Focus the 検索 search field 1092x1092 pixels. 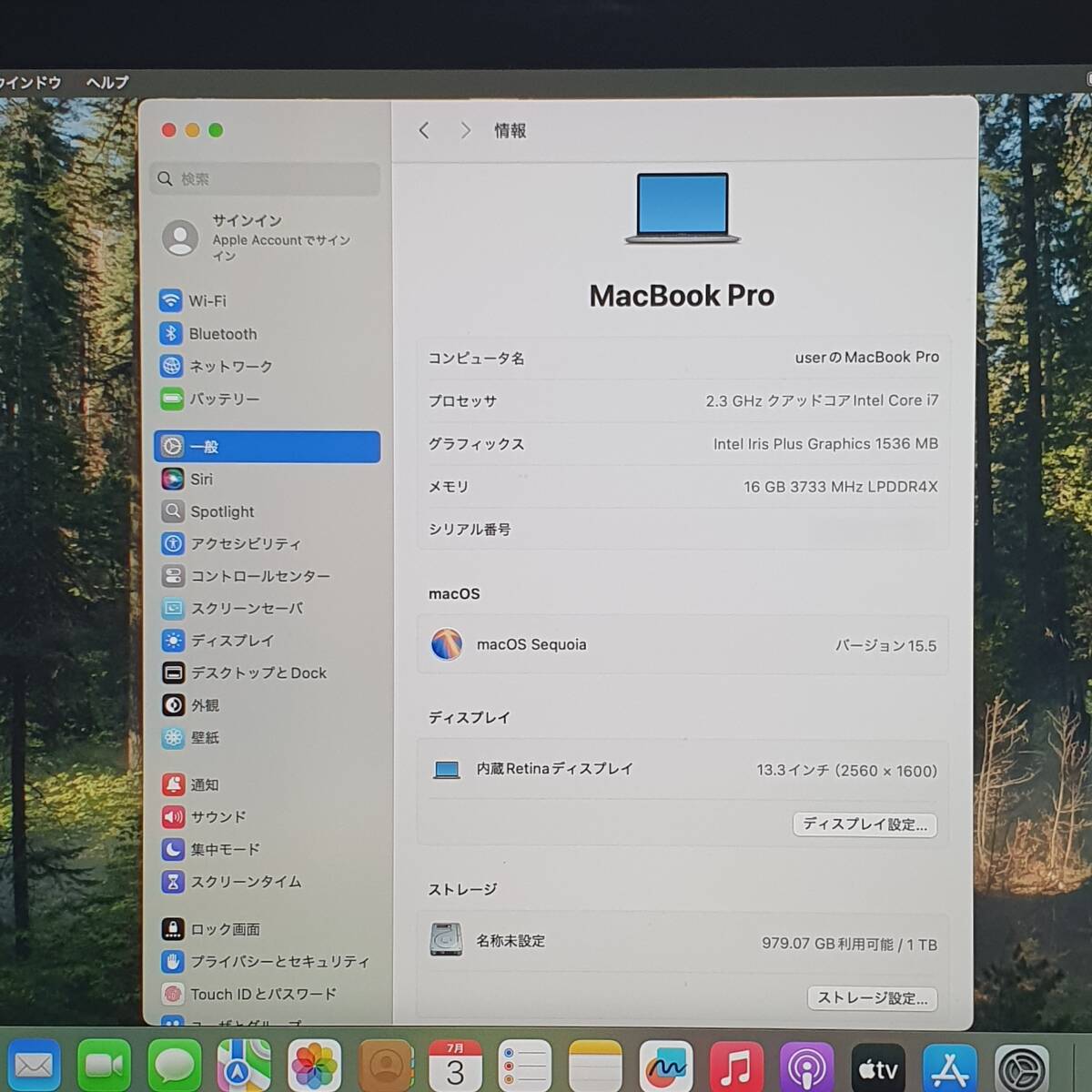click(x=265, y=179)
